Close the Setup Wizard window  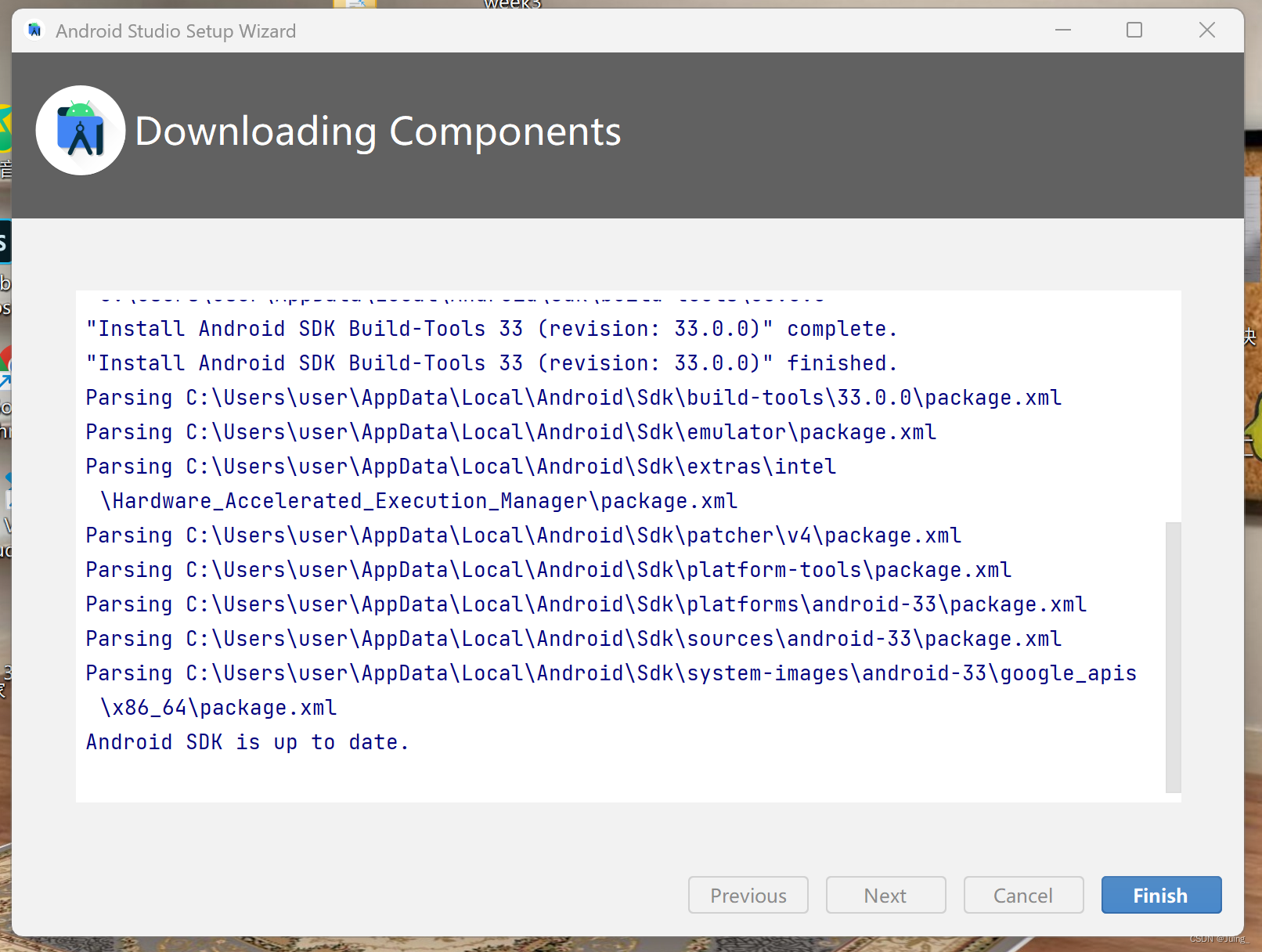click(x=1206, y=31)
